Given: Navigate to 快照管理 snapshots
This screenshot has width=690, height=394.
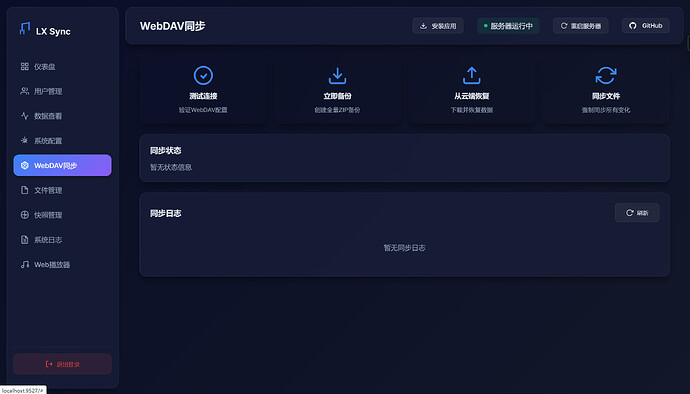Looking at the screenshot, I should coord(62,215).
